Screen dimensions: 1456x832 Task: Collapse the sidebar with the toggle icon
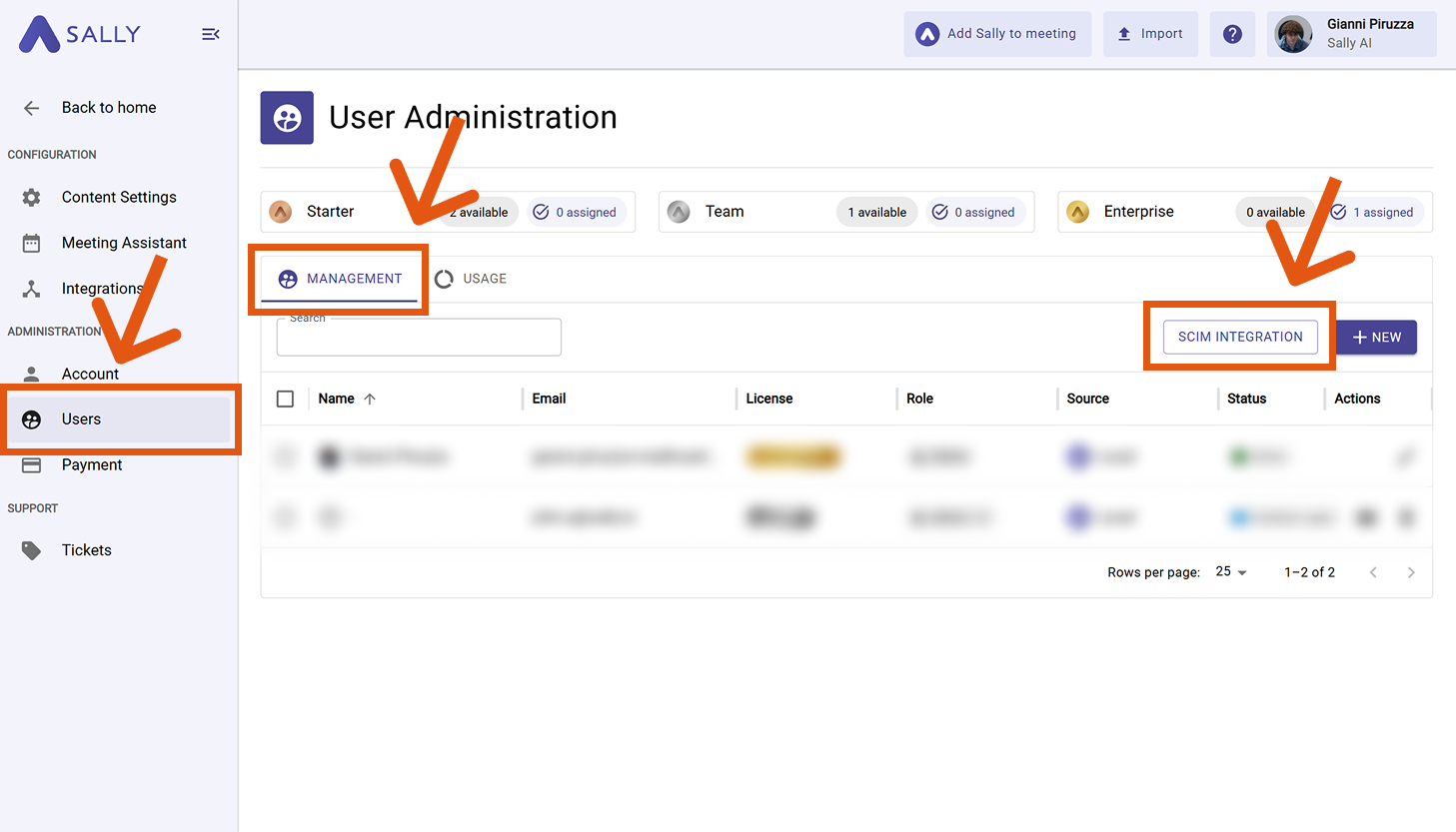coord(210,33)
